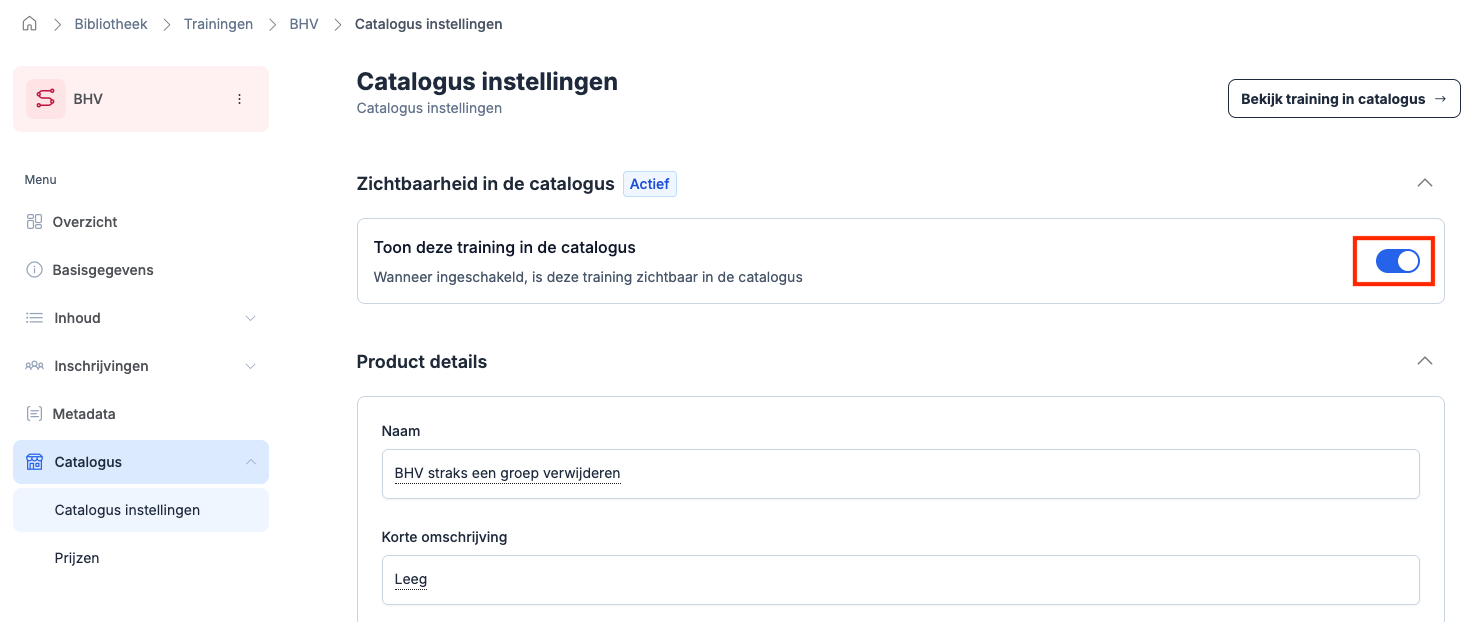The width and height of the screenshot is (1477, 622).
Task: Click the Metadata document icon
Action: coord(34,414)
